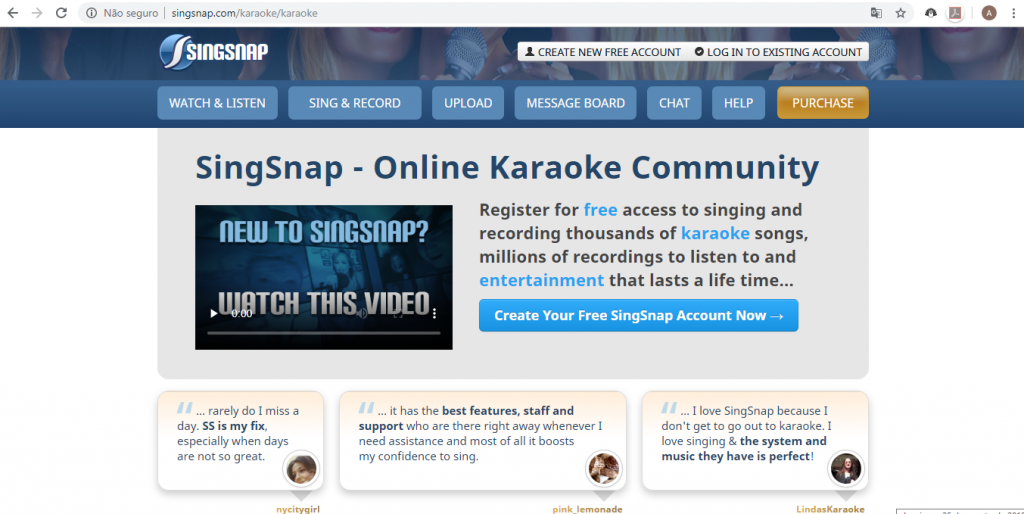
Task: Open the Help menu
Action: [739, 103]
